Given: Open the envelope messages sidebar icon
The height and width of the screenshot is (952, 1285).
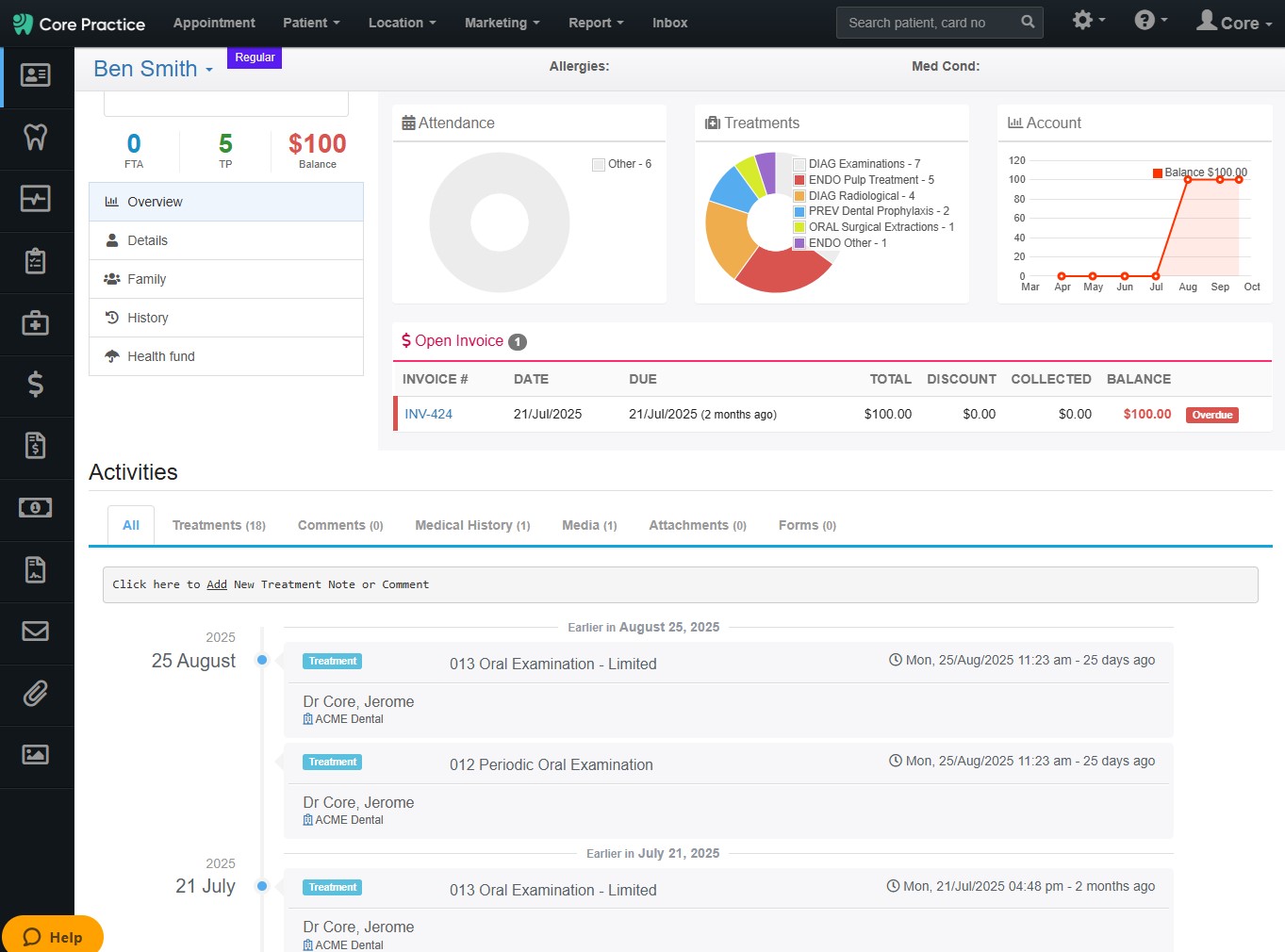Looking at the screenshot, I should (x=36, y=632).
